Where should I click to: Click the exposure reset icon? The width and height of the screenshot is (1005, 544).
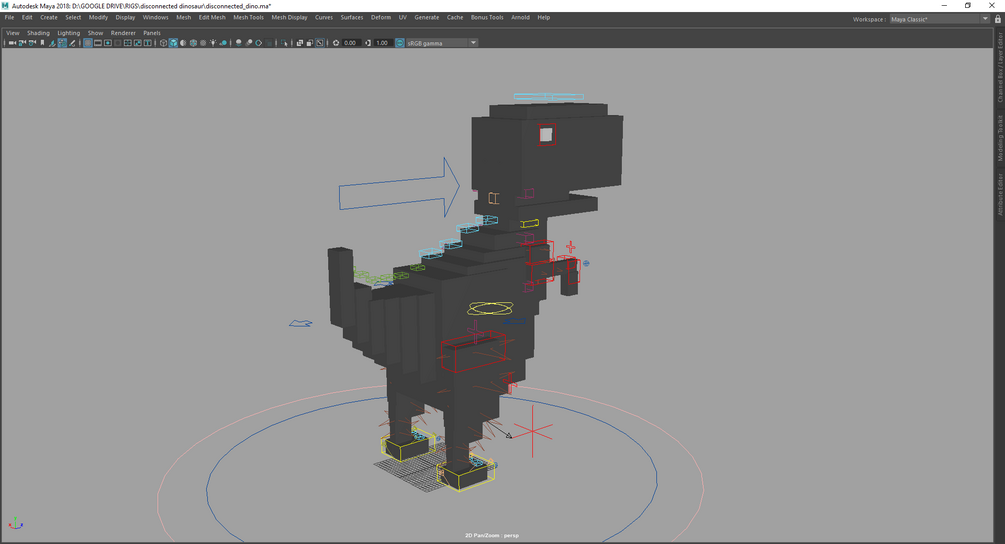tap(336, 43)
